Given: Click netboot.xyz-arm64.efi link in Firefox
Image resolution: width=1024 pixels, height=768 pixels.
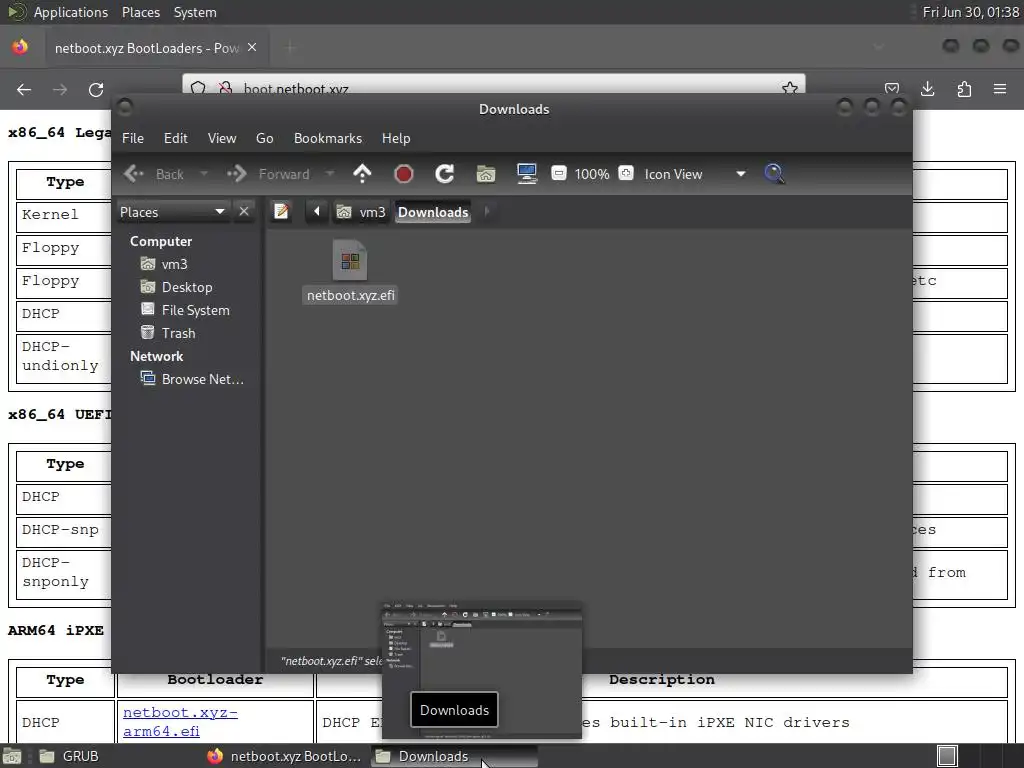Looking at the screenshot, I should click(180, 721).
